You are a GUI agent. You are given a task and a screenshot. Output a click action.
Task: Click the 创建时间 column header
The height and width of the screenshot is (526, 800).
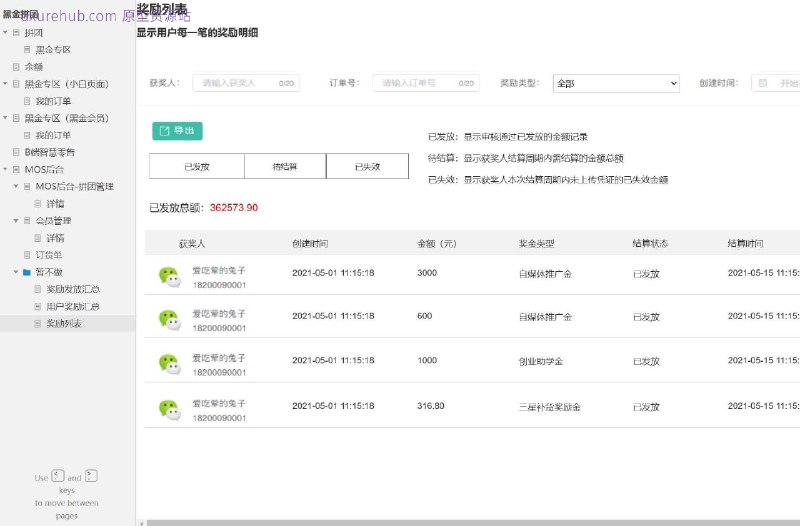310,243
